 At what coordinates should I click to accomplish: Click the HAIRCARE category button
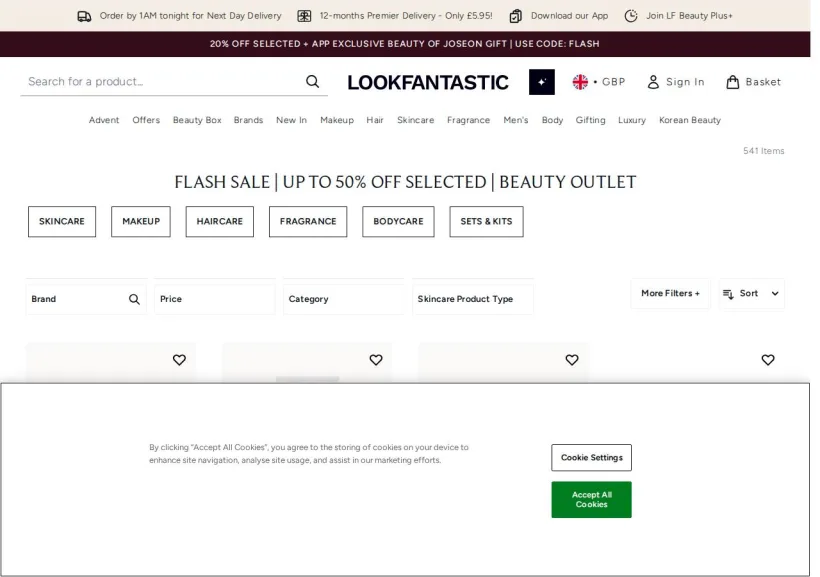click(220, 222)
